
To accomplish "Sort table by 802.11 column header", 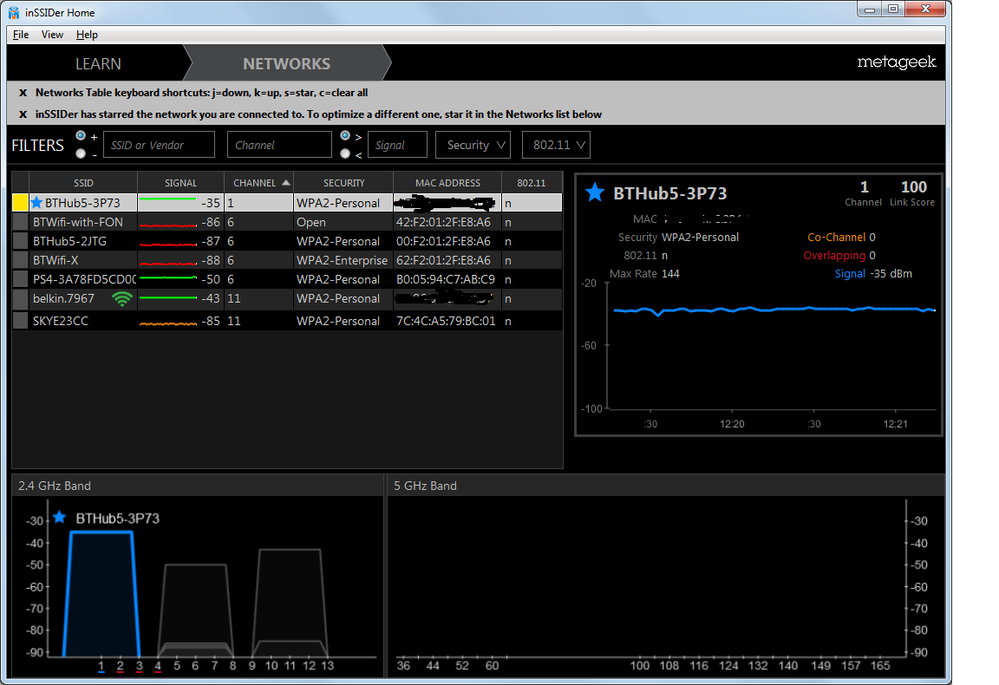I will pyautogui.click(x=531, y=183).
